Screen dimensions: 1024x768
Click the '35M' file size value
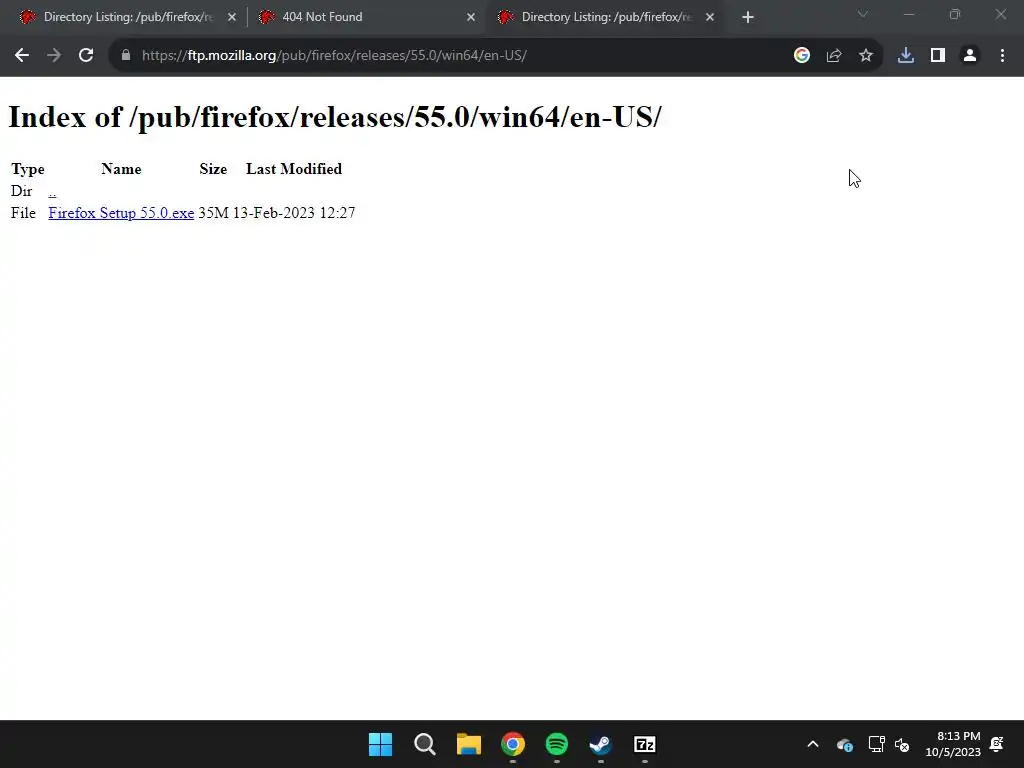[x=213, y=213]
